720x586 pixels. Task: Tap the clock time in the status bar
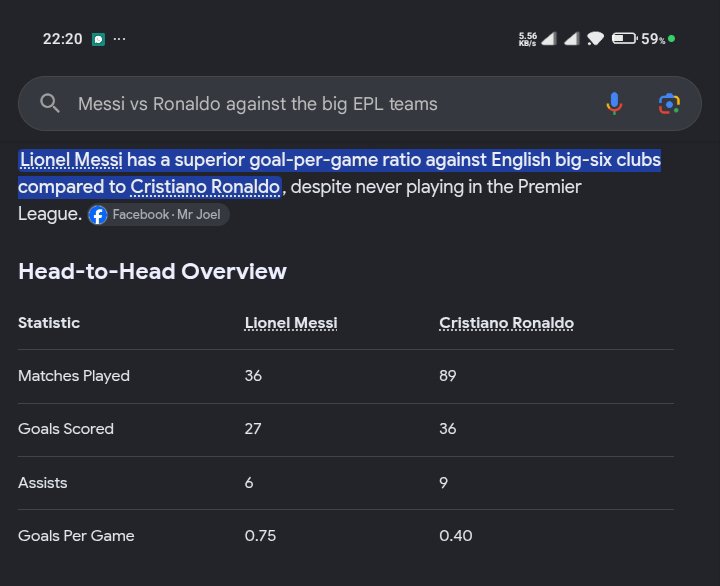[62, 39]
